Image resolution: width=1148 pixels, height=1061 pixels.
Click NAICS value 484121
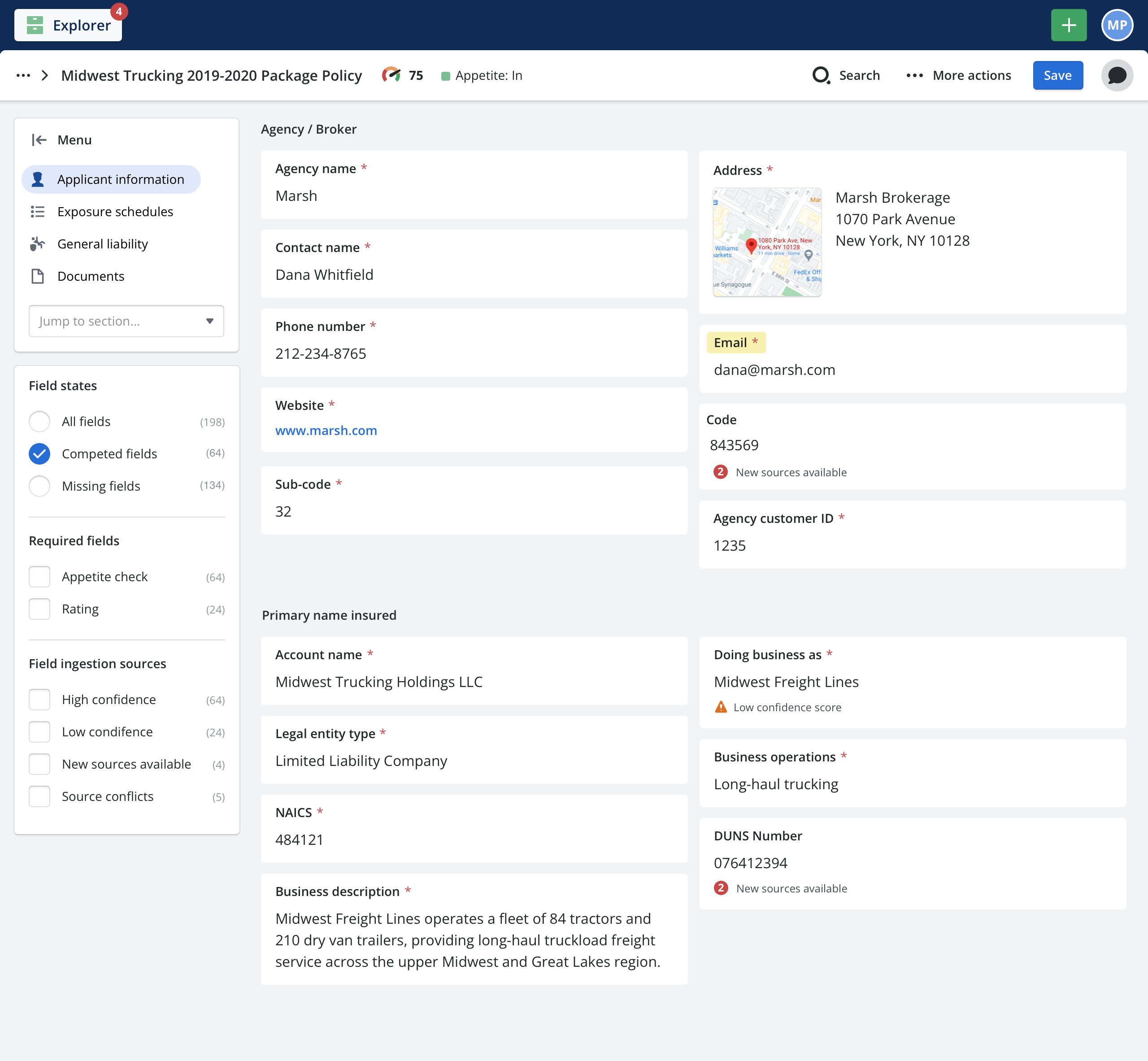(x=299, y=839)
